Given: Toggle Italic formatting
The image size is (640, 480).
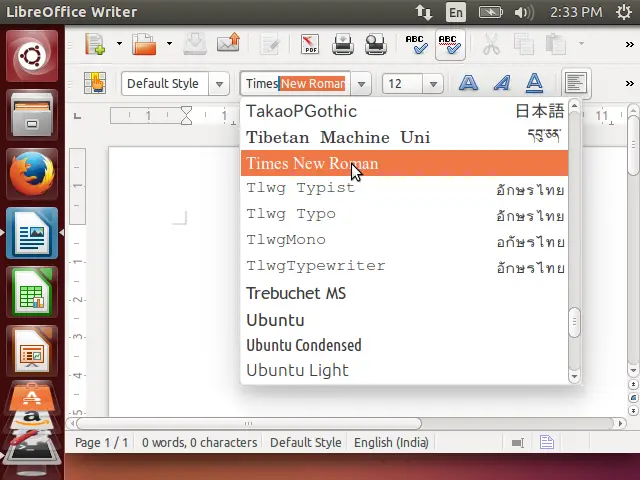Looking at the screenshot, I should pos(502,83).
